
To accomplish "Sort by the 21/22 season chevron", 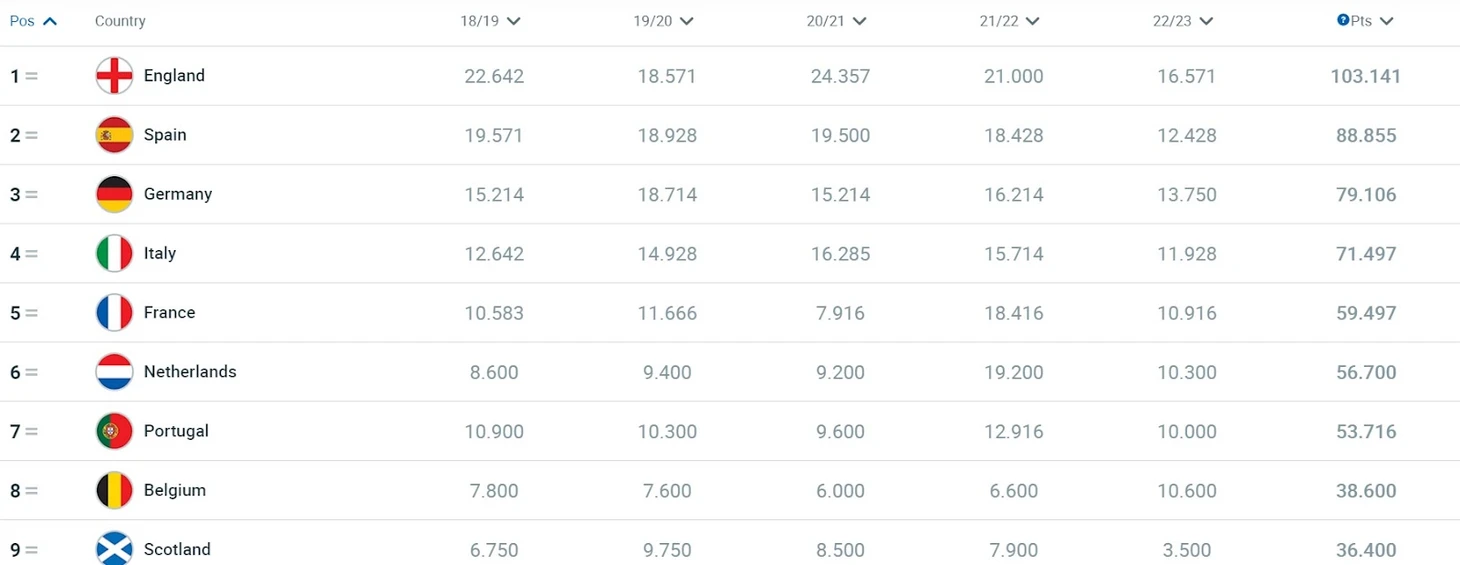I will pyautogui.click(x=1032, y=21).
